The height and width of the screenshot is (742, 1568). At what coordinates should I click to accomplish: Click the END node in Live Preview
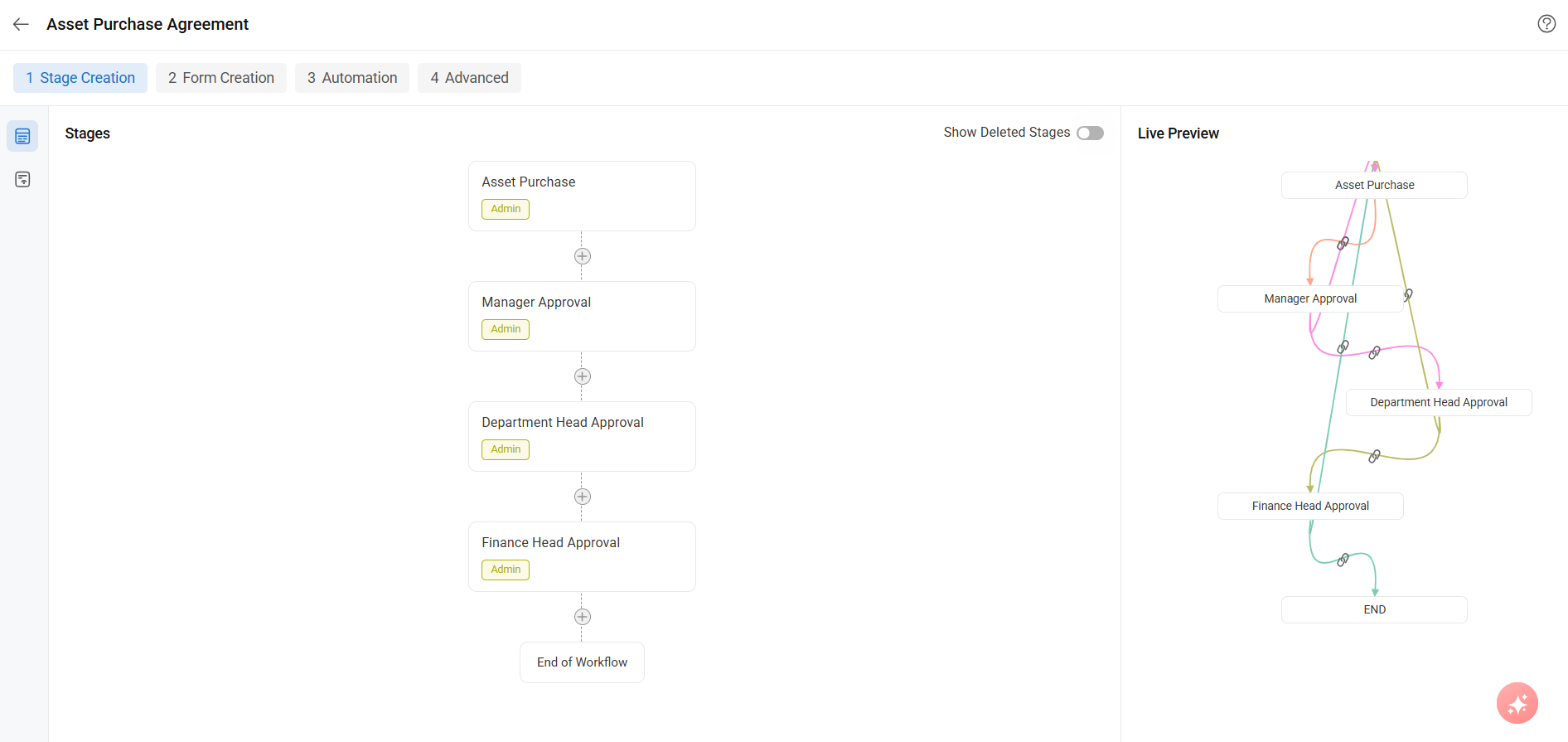click(x=1374, y=610)
